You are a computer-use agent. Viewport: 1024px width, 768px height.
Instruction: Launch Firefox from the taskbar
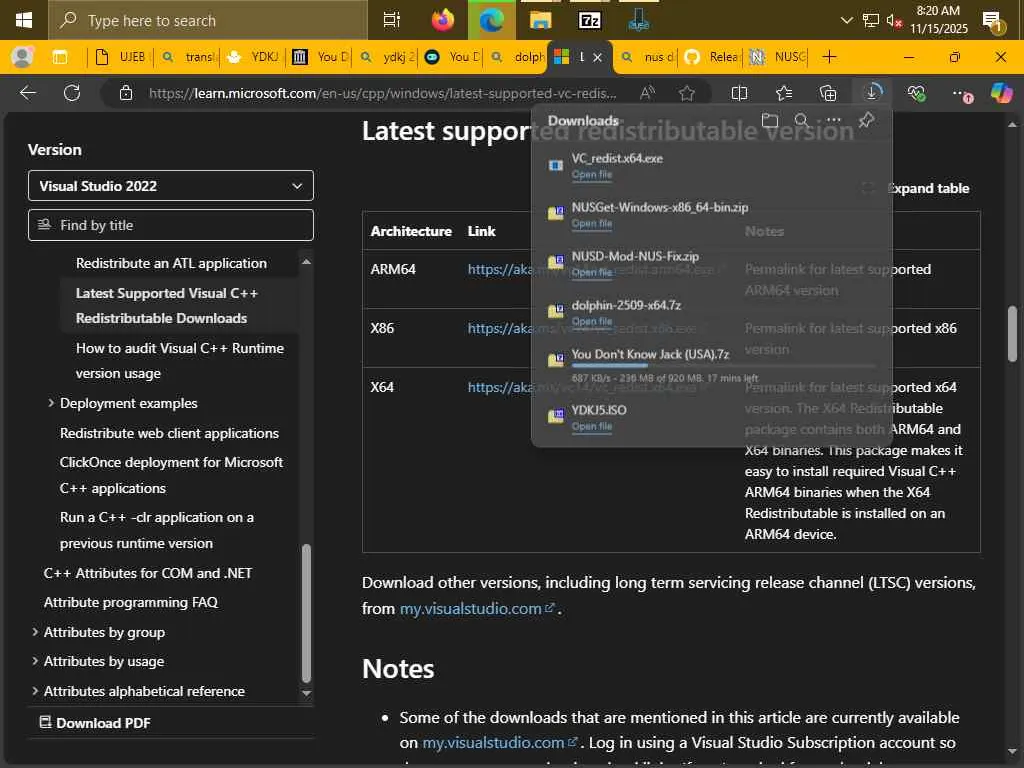[x=443, y=20]
